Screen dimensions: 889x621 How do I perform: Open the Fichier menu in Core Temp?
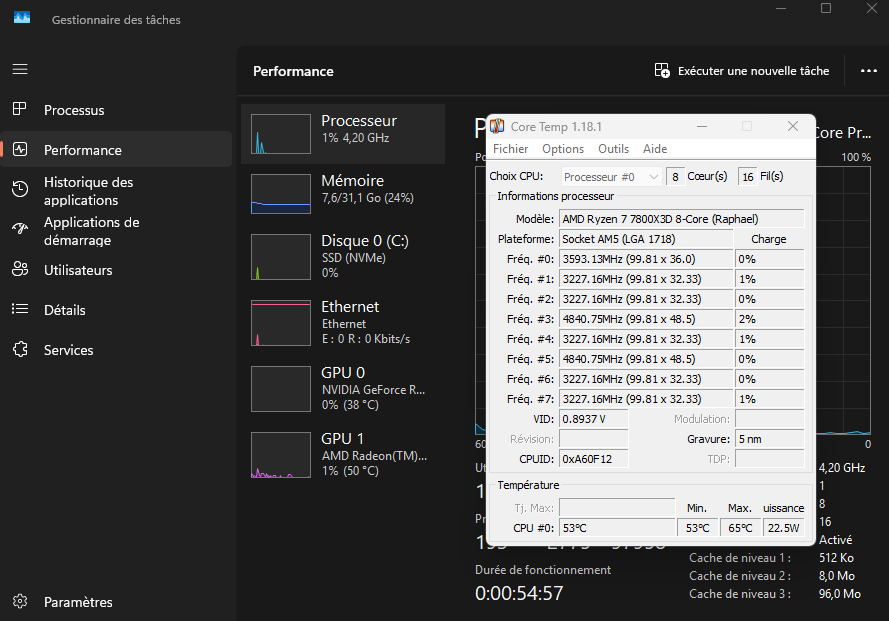click(x=510, y=149)
